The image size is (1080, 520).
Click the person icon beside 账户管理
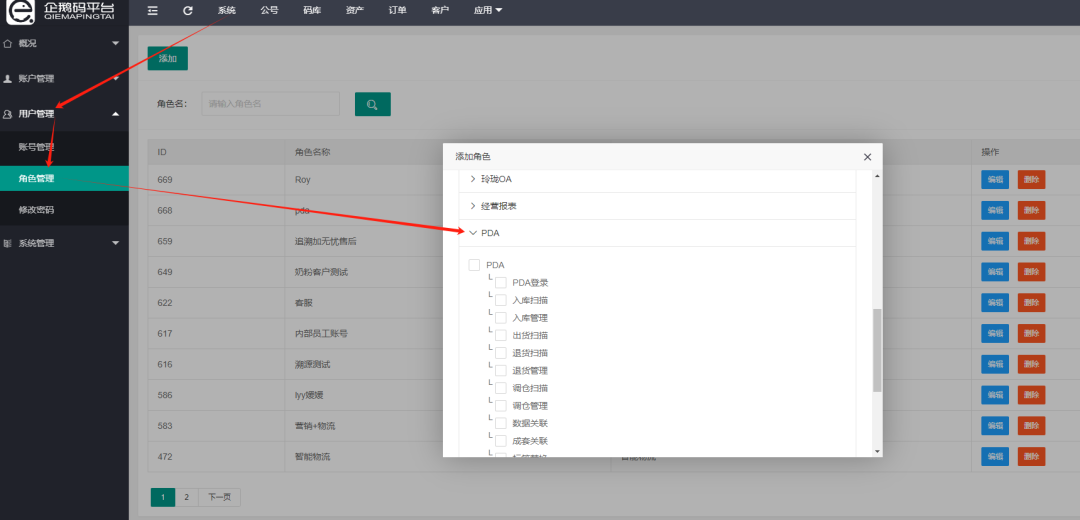pos(8,79)
